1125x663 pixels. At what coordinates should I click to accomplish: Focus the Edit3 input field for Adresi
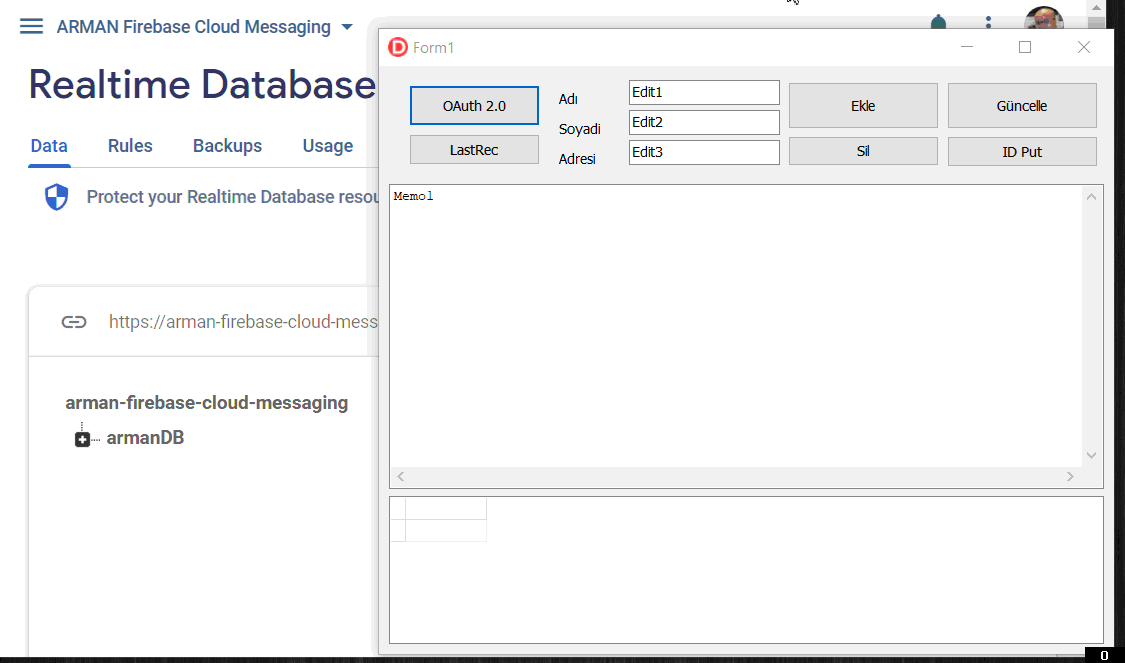pos(704,152)
